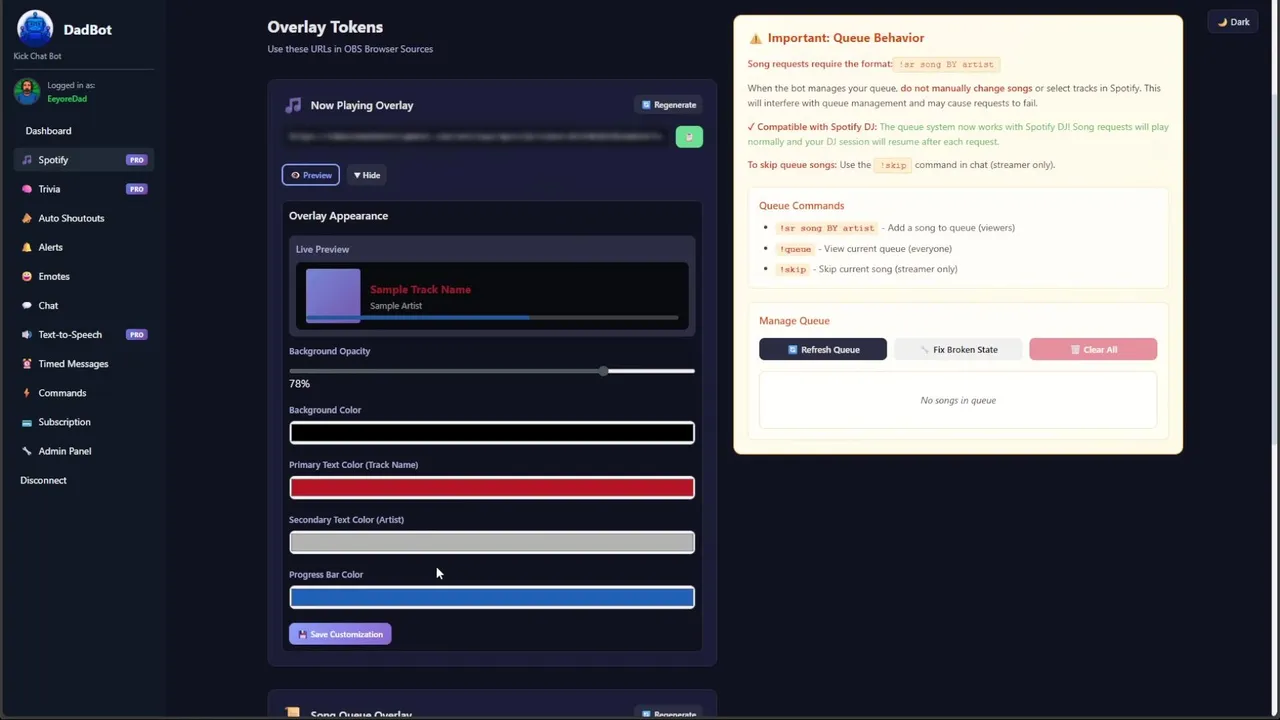Click the '!queue' command code

coord(795,248)
